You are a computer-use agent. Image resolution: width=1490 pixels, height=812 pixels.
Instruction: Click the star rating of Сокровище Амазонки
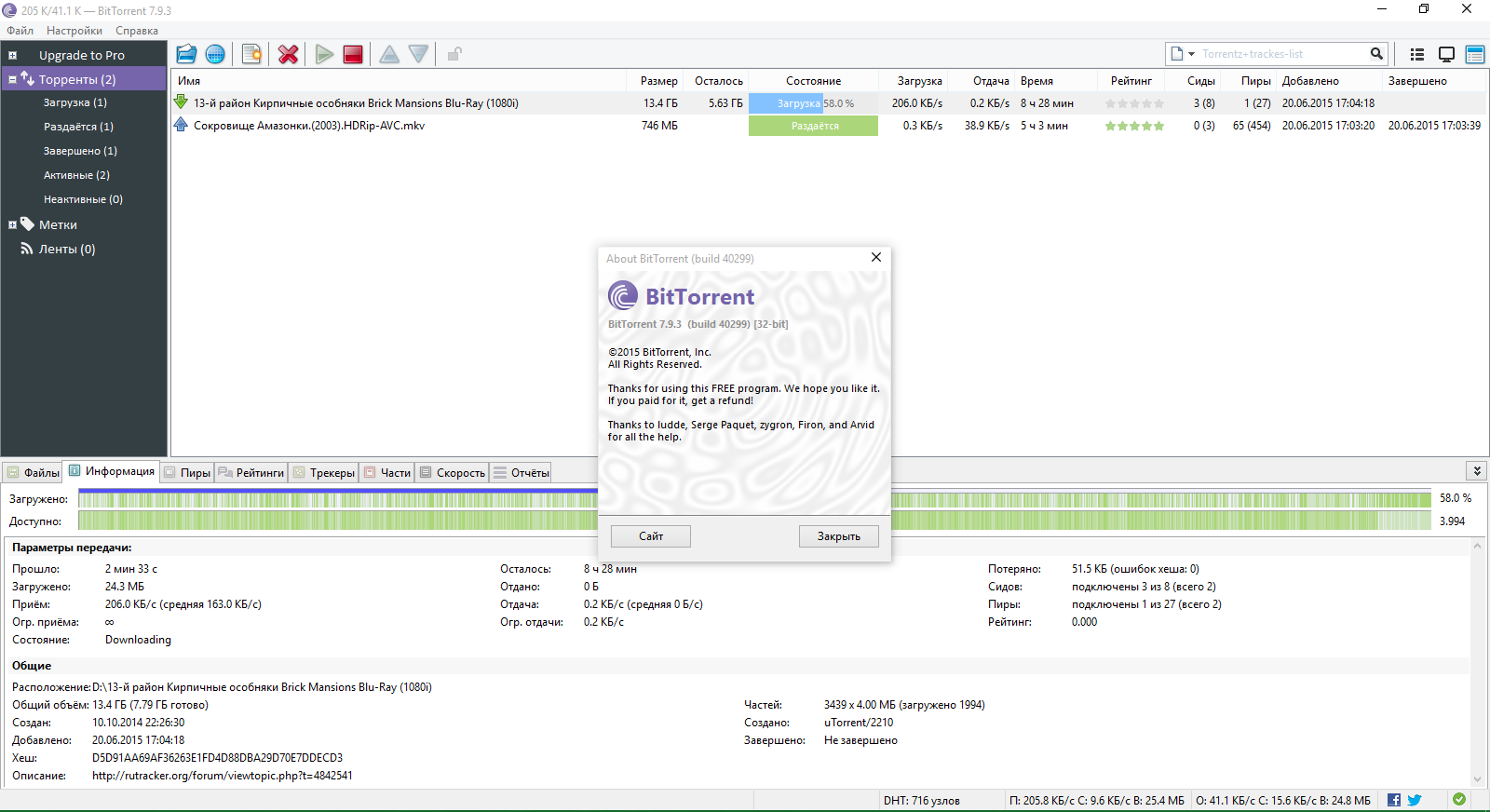(x=1134, y=126)
